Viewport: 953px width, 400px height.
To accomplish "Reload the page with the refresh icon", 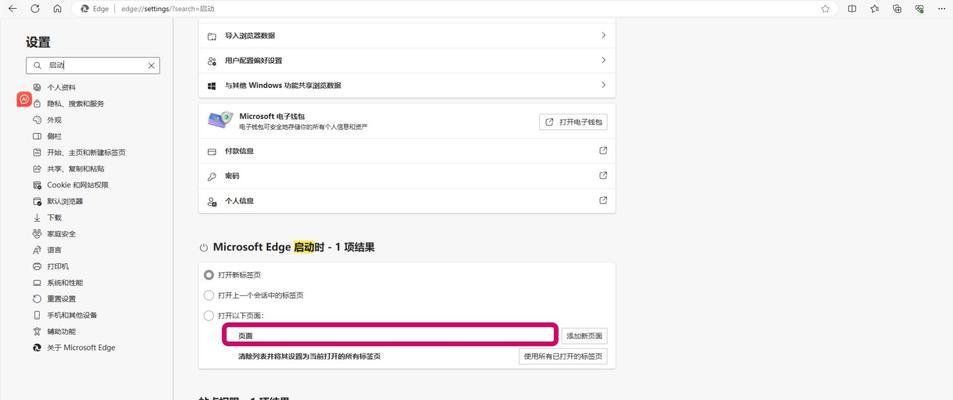I will 35,9.
